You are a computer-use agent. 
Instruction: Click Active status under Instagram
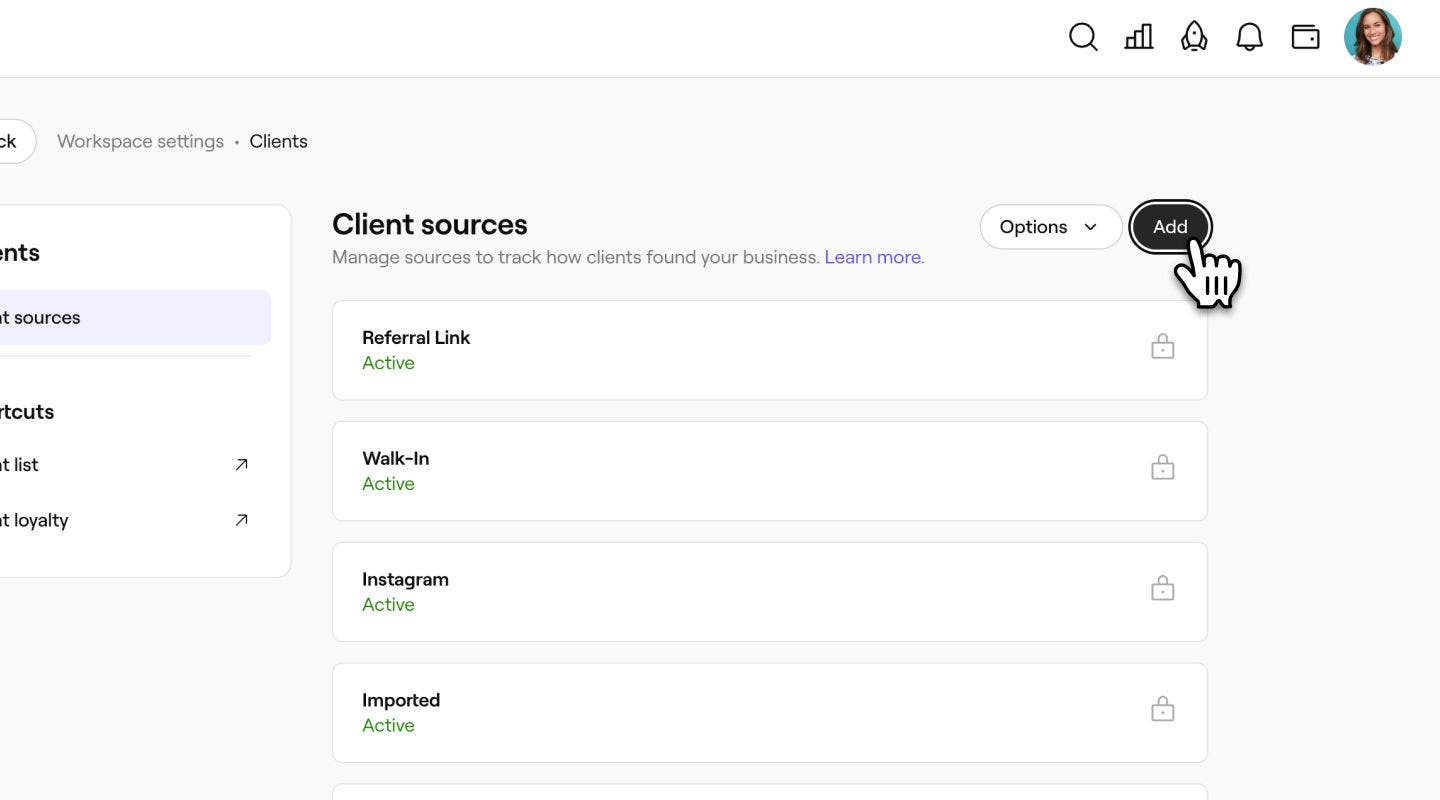[x=388, y=605]
